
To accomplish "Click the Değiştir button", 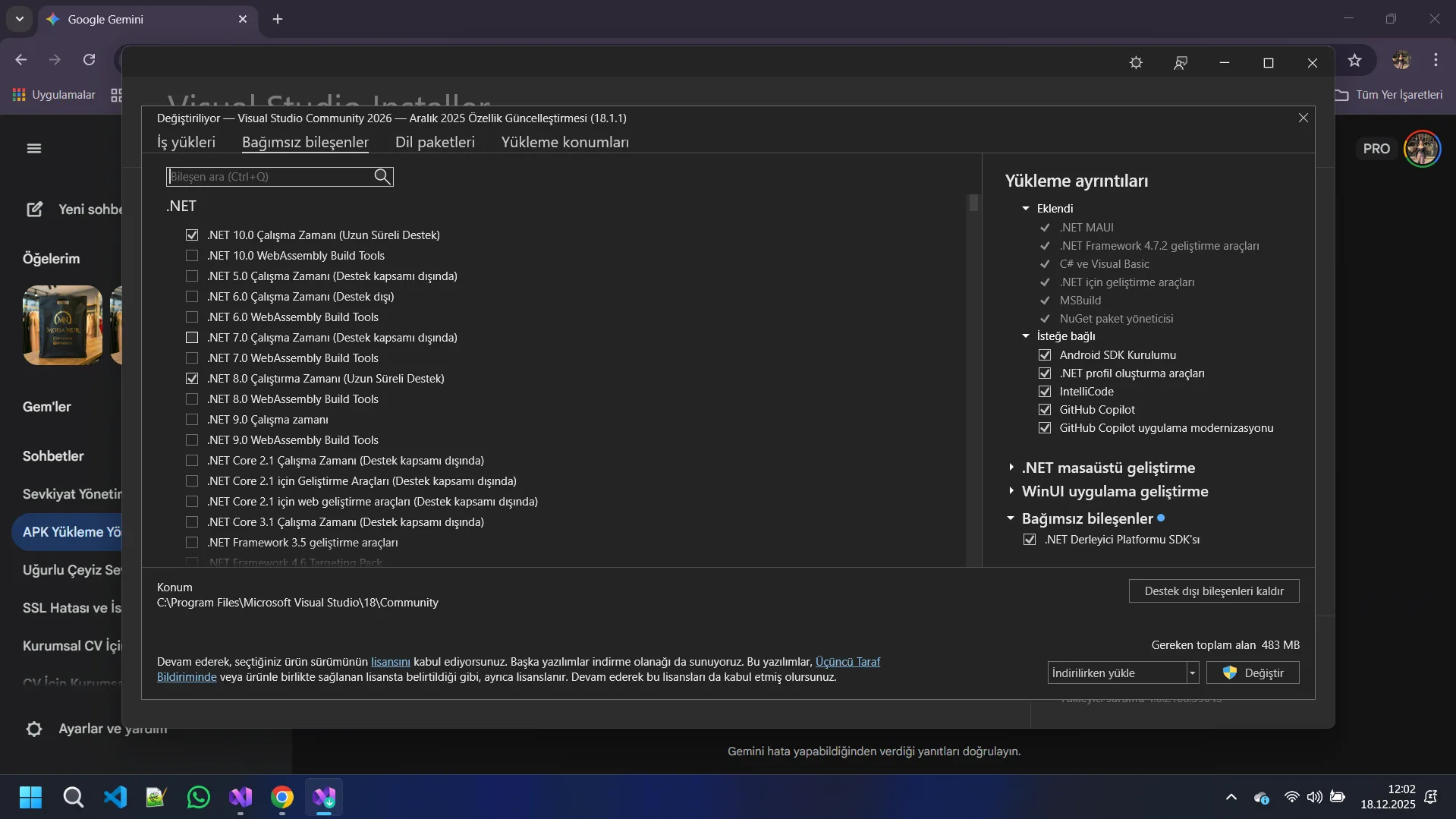I will pos(1253,673).
